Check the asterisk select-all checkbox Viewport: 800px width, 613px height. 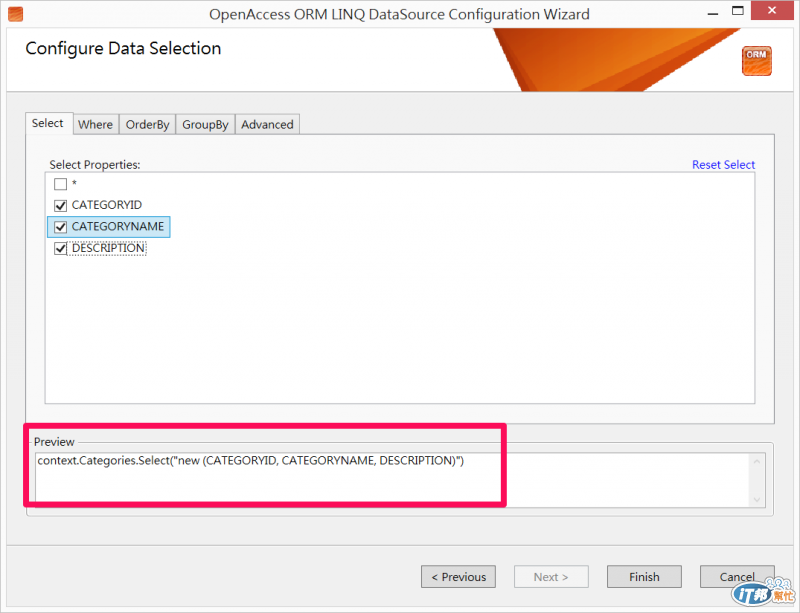[60, 184]
